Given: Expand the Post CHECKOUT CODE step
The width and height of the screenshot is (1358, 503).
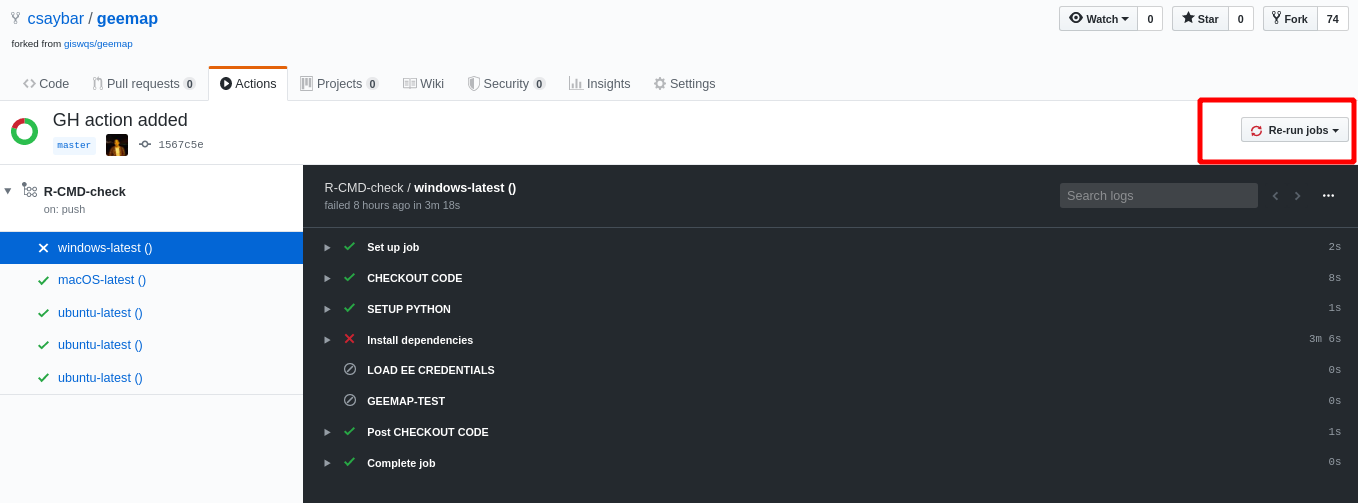Looking at the screenshot, I should point(327,432).
